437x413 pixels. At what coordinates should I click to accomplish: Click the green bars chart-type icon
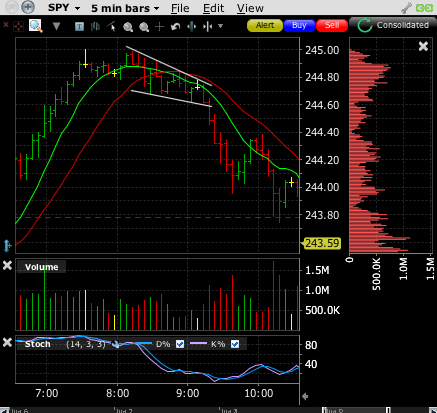(x=95, y=26)
